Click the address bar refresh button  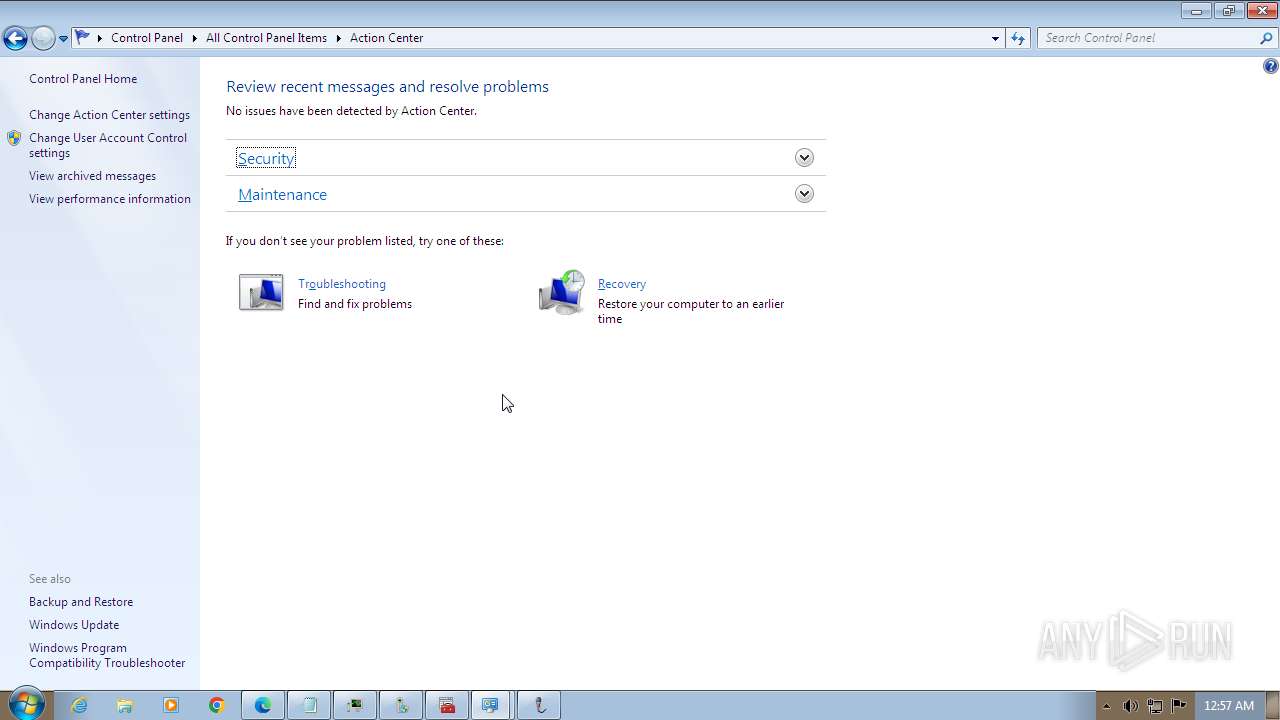(1018, 38)
